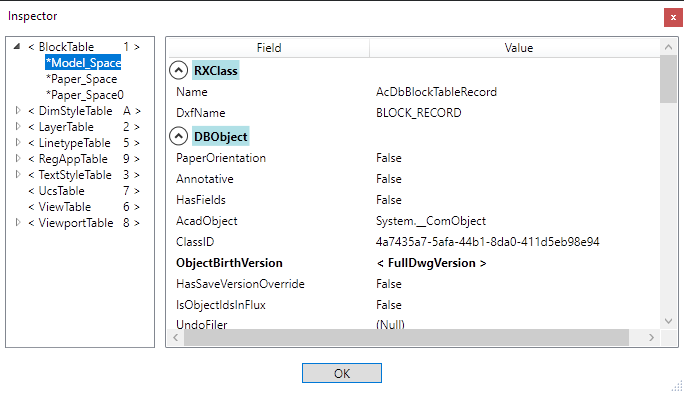Click the vertical scrollbar thumb
Image resolution: width=684 pixels, height=393 pixels.
click(668, 79)
